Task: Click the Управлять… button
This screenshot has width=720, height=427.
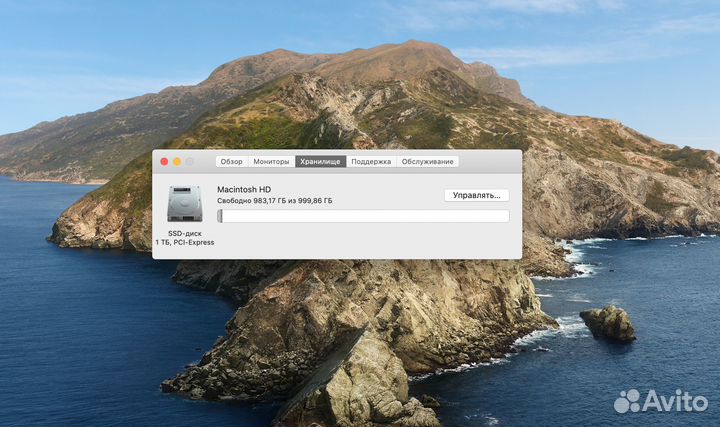Action: coord(477,195)
